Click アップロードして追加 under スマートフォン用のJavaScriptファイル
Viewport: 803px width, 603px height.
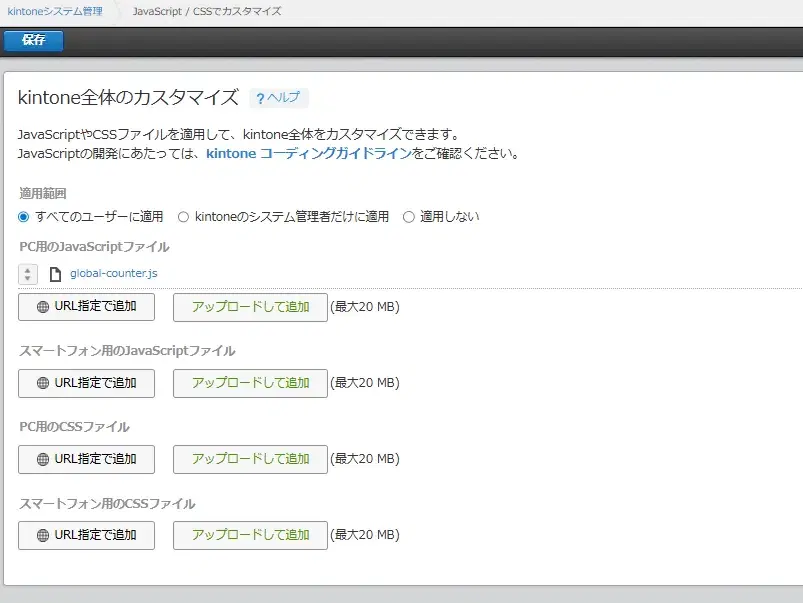point(250,383)
